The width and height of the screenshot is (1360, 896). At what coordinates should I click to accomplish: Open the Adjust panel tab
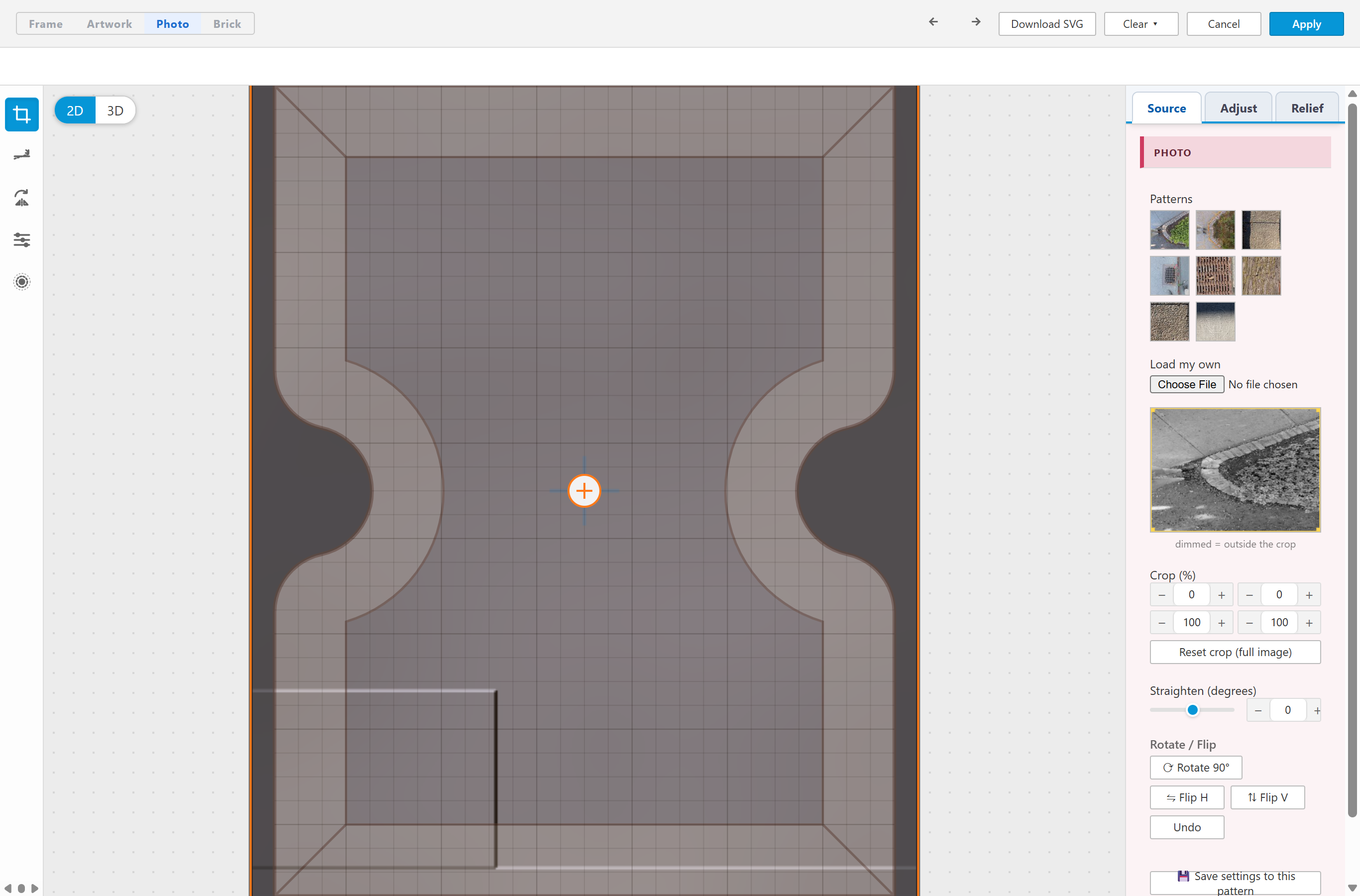[1238, 108]
